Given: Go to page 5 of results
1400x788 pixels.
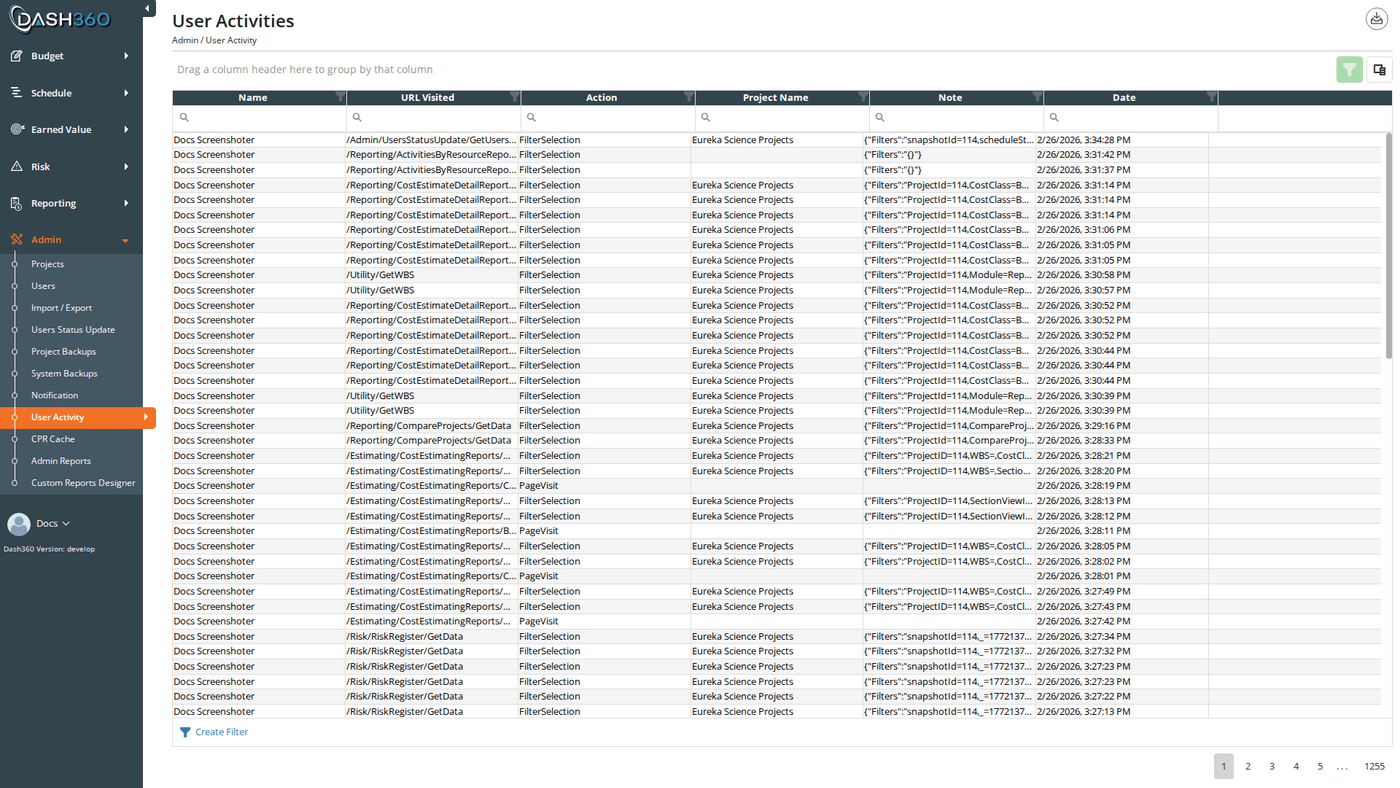Looking at the screenshot, I should pyautogui.click(x=1320, y=766).
